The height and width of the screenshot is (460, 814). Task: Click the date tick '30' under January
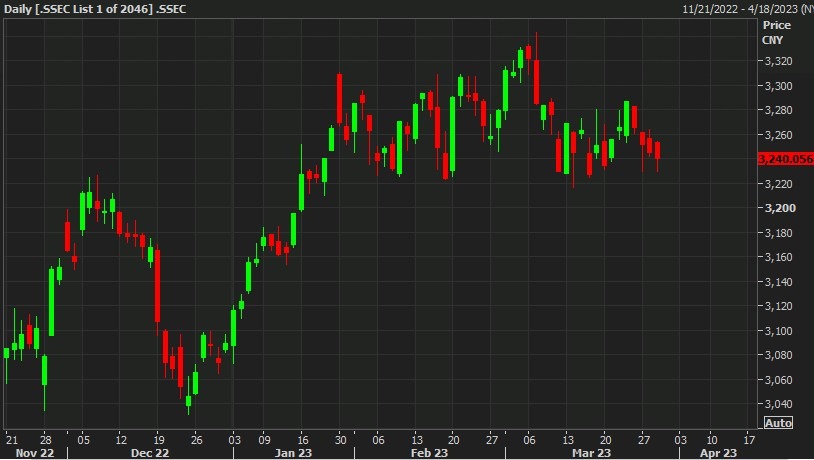pos(340,440)
